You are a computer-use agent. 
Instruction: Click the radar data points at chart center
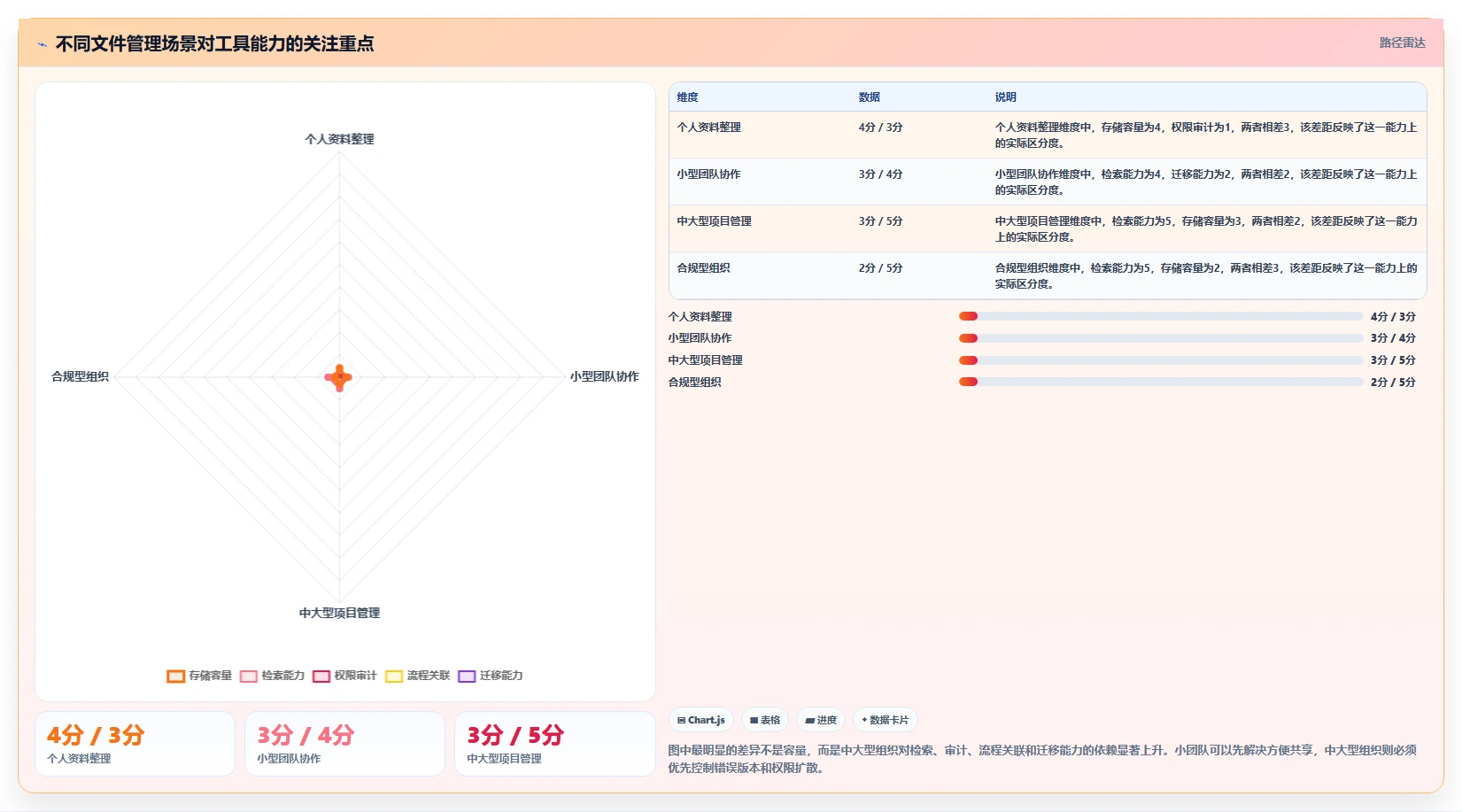click(339, 378)
